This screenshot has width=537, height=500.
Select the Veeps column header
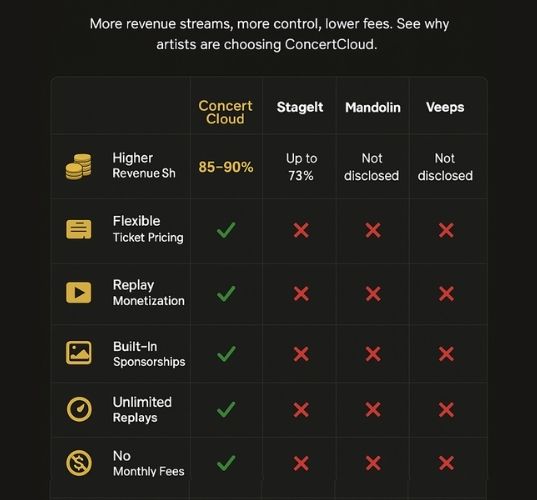coord(445,107)
